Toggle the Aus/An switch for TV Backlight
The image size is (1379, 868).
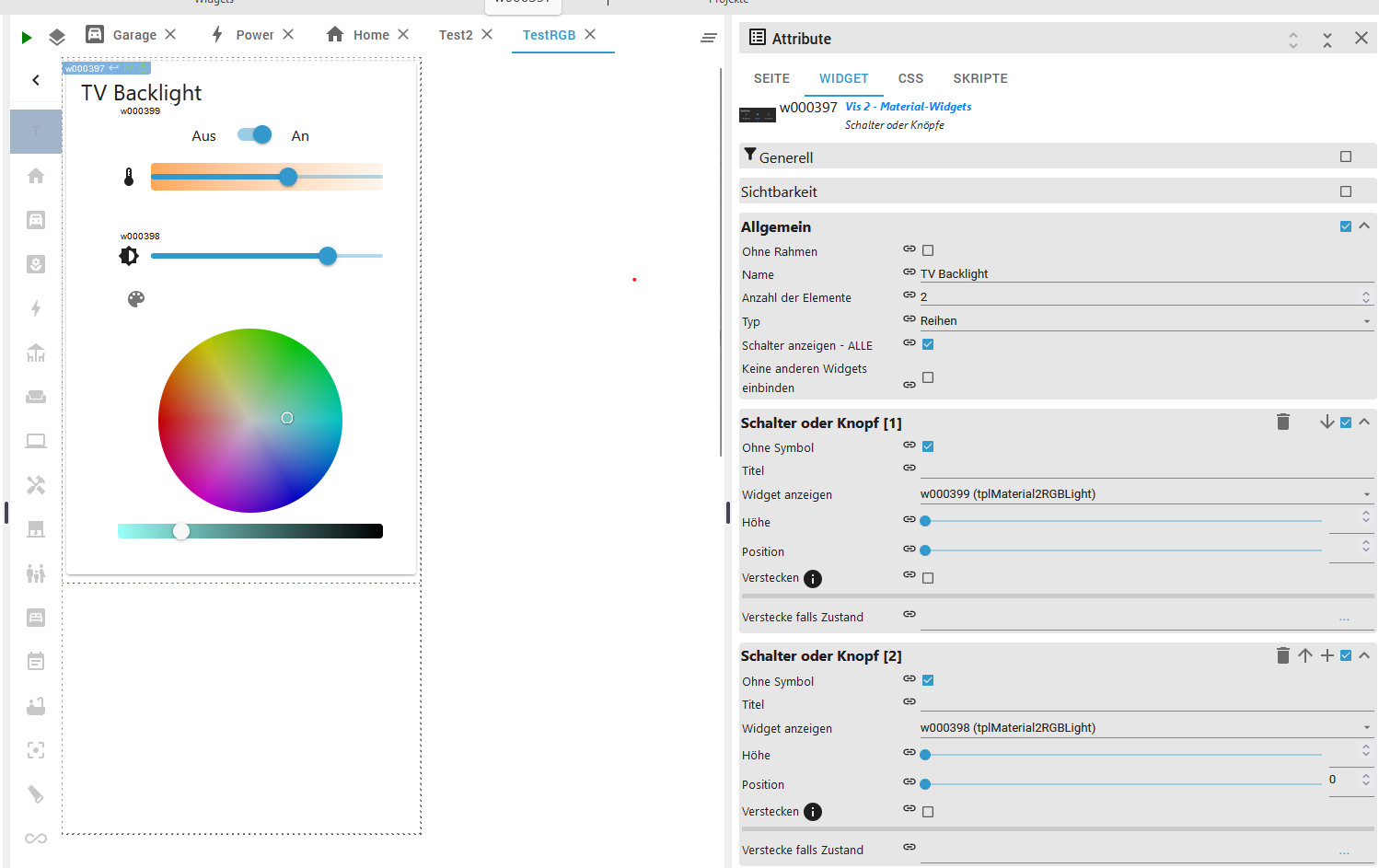pyautogui.click(x=254, y=135)
